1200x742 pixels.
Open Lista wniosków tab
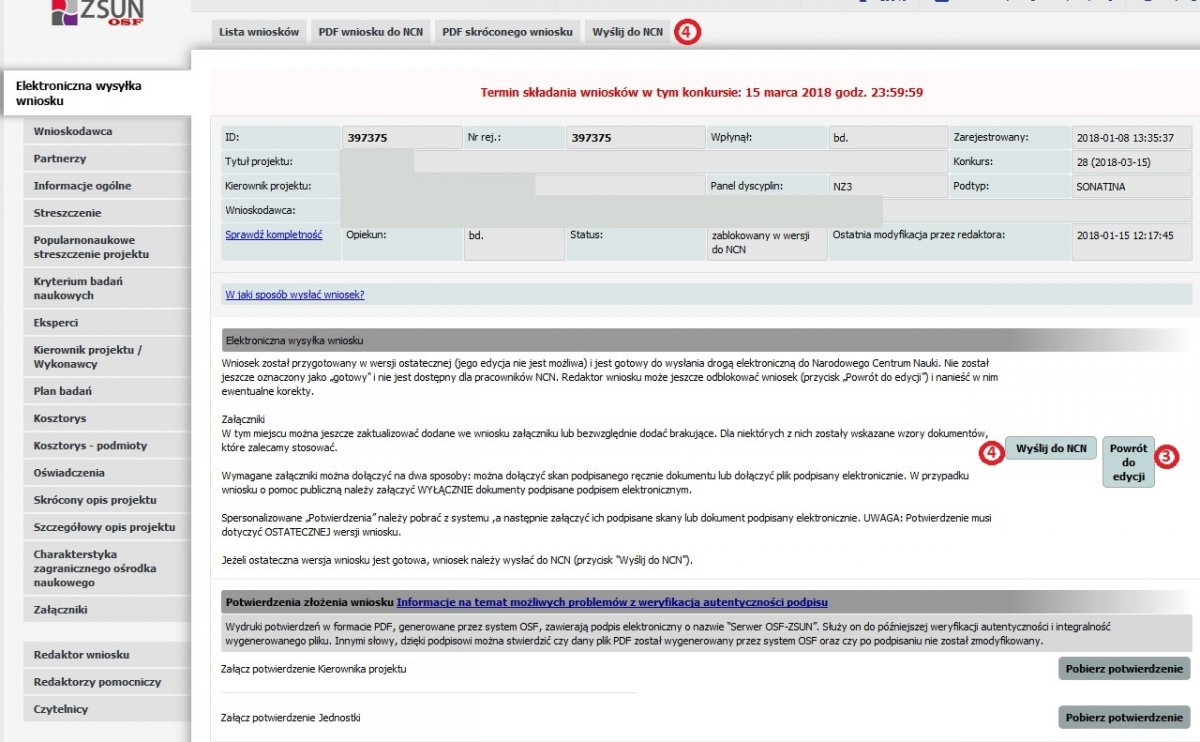coord(259,32)
